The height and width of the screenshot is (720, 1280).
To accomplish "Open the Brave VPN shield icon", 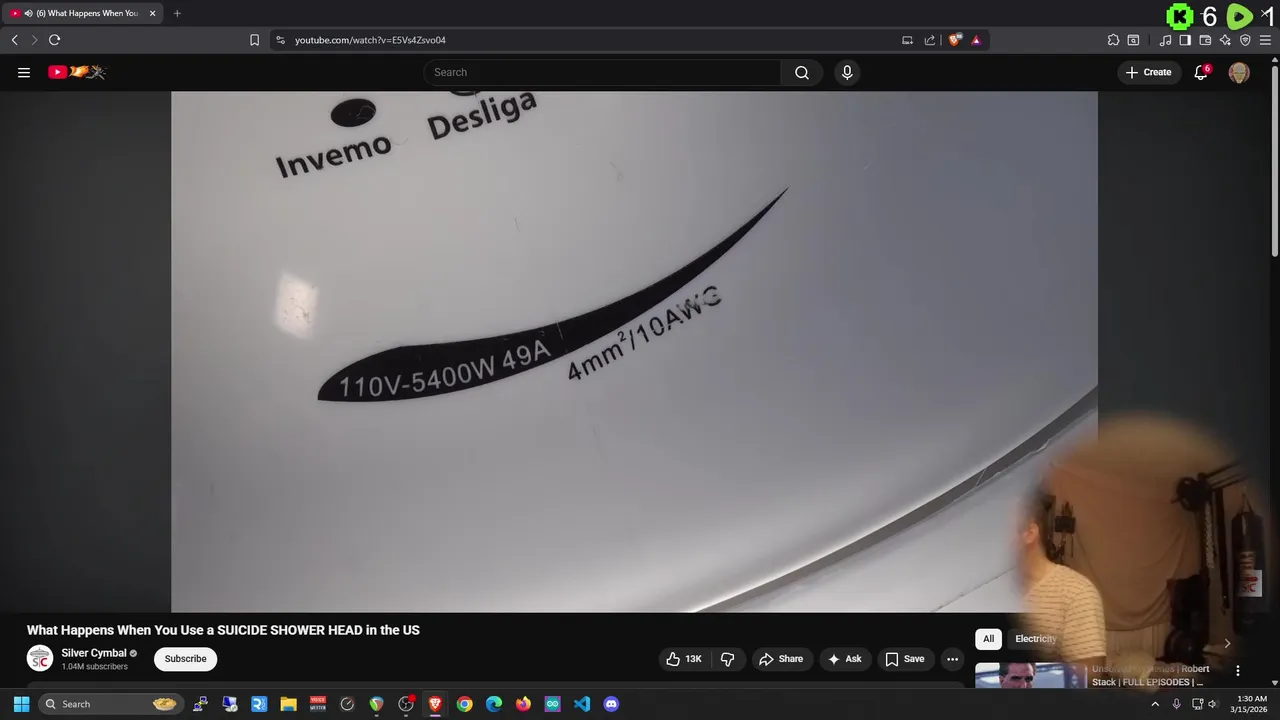I will click(1245, 40).
